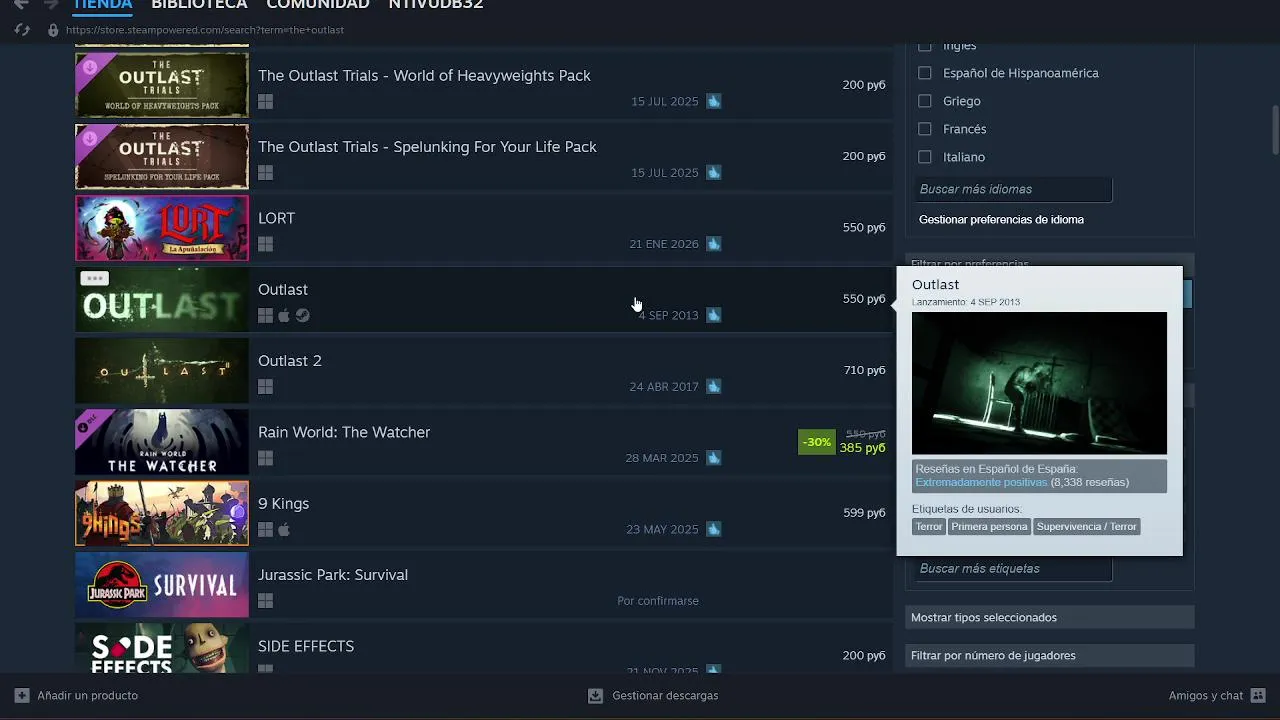Open the COMUNIDAD tab
The image size is (1280, 720).
(318, 4)
